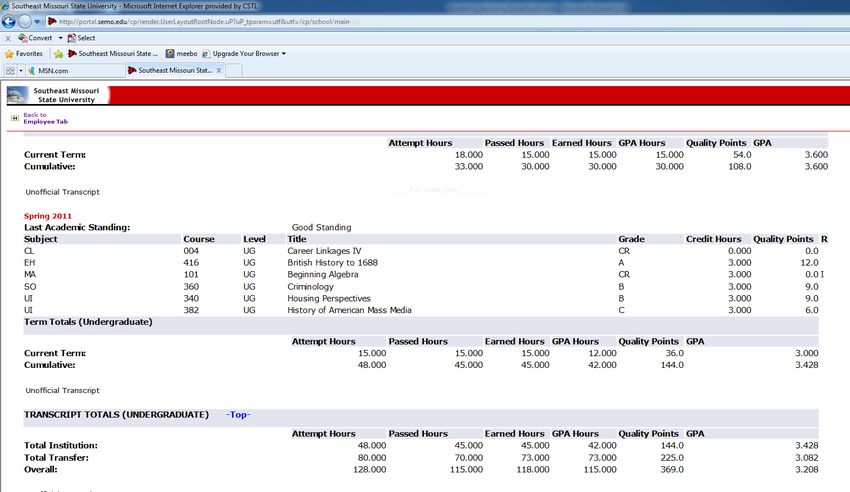Click TRANSCRIPT TOTALS (UNDERGRADUATE) heading
850x492 pixels.
tap(116, 415)
